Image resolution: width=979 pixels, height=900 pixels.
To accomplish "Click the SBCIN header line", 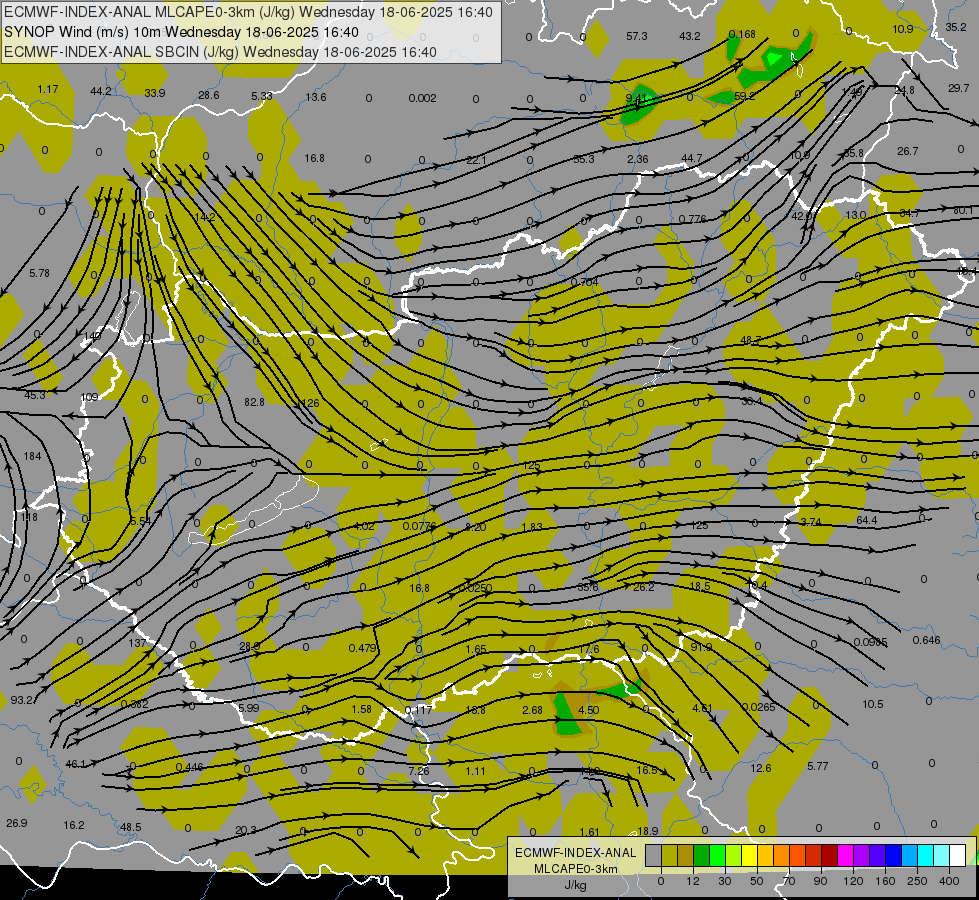I will pyautogui.click(x=220, y=52).
